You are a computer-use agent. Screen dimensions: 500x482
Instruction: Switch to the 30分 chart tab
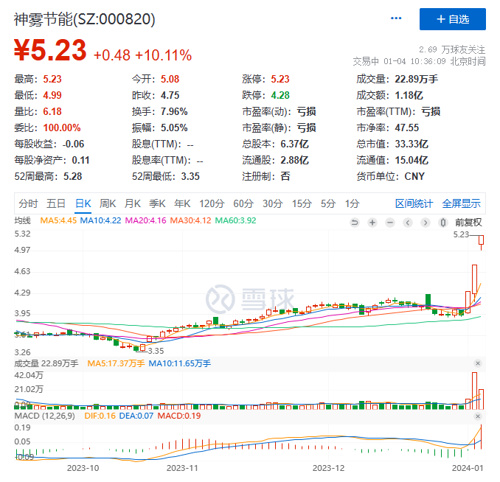273,203
